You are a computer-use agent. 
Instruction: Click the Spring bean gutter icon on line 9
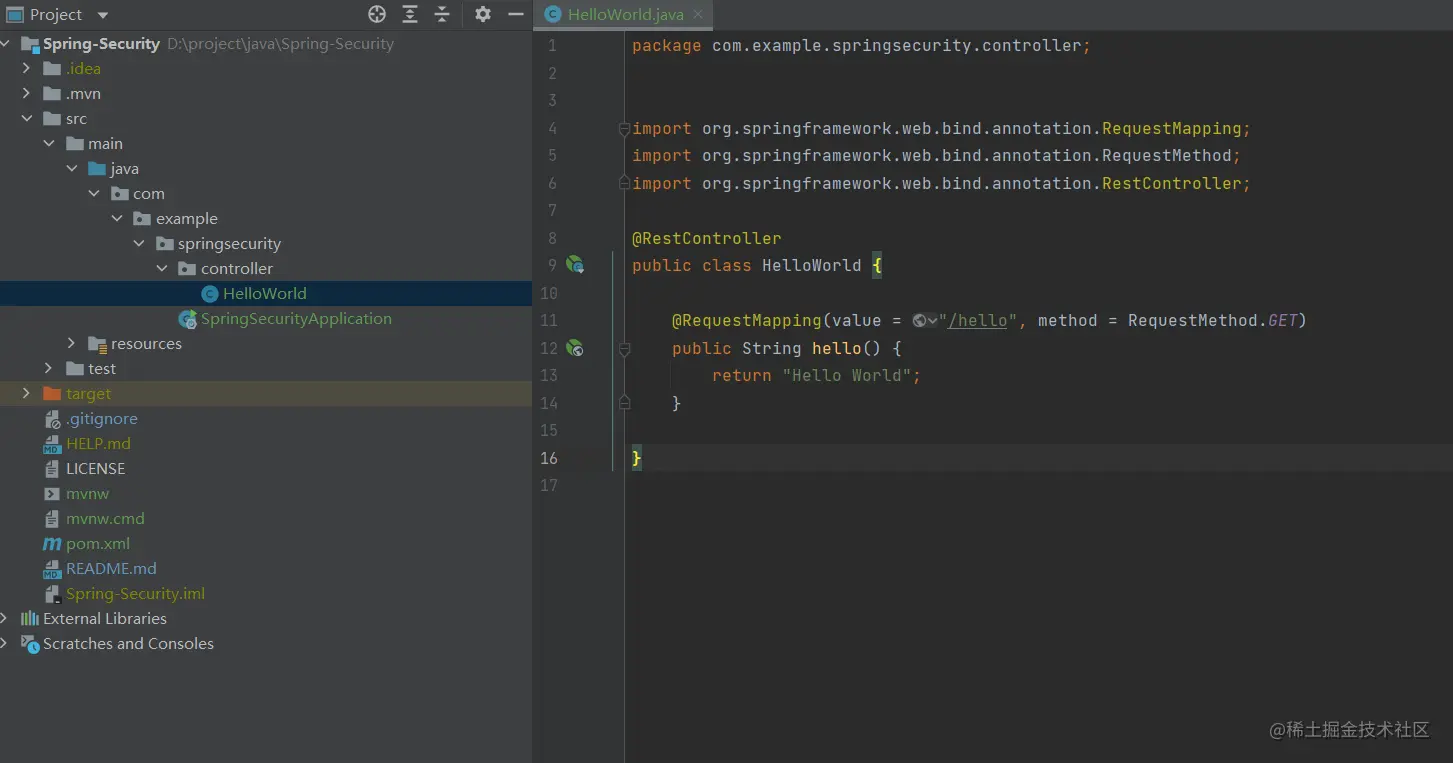(575, 265)
